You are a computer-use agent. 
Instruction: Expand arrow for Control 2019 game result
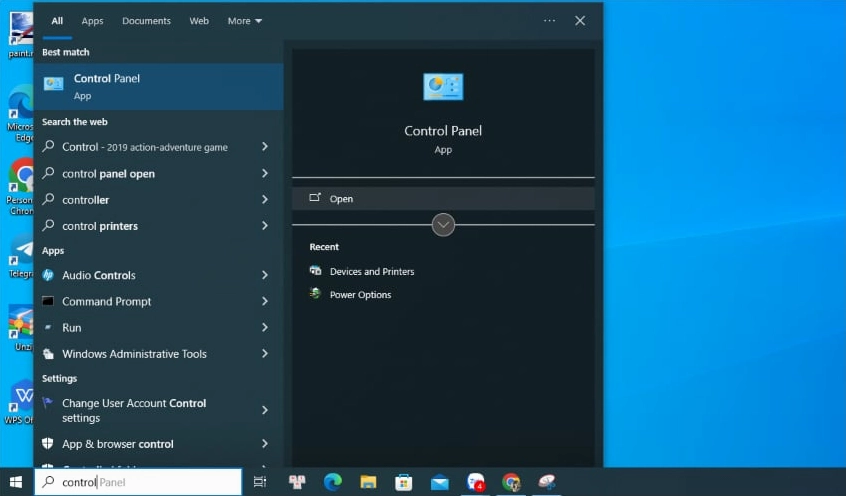265,147
